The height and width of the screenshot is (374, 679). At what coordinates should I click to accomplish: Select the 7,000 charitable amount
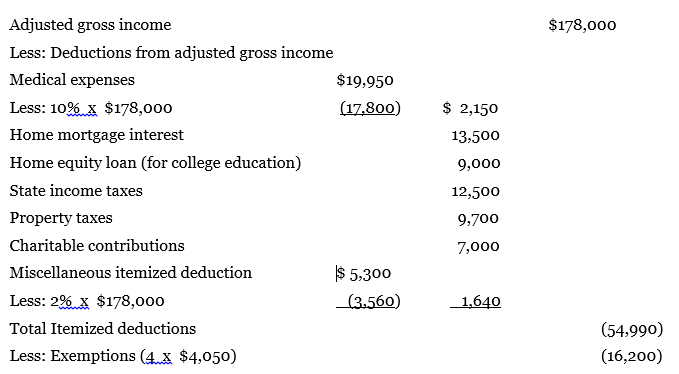tap(478, 247)
